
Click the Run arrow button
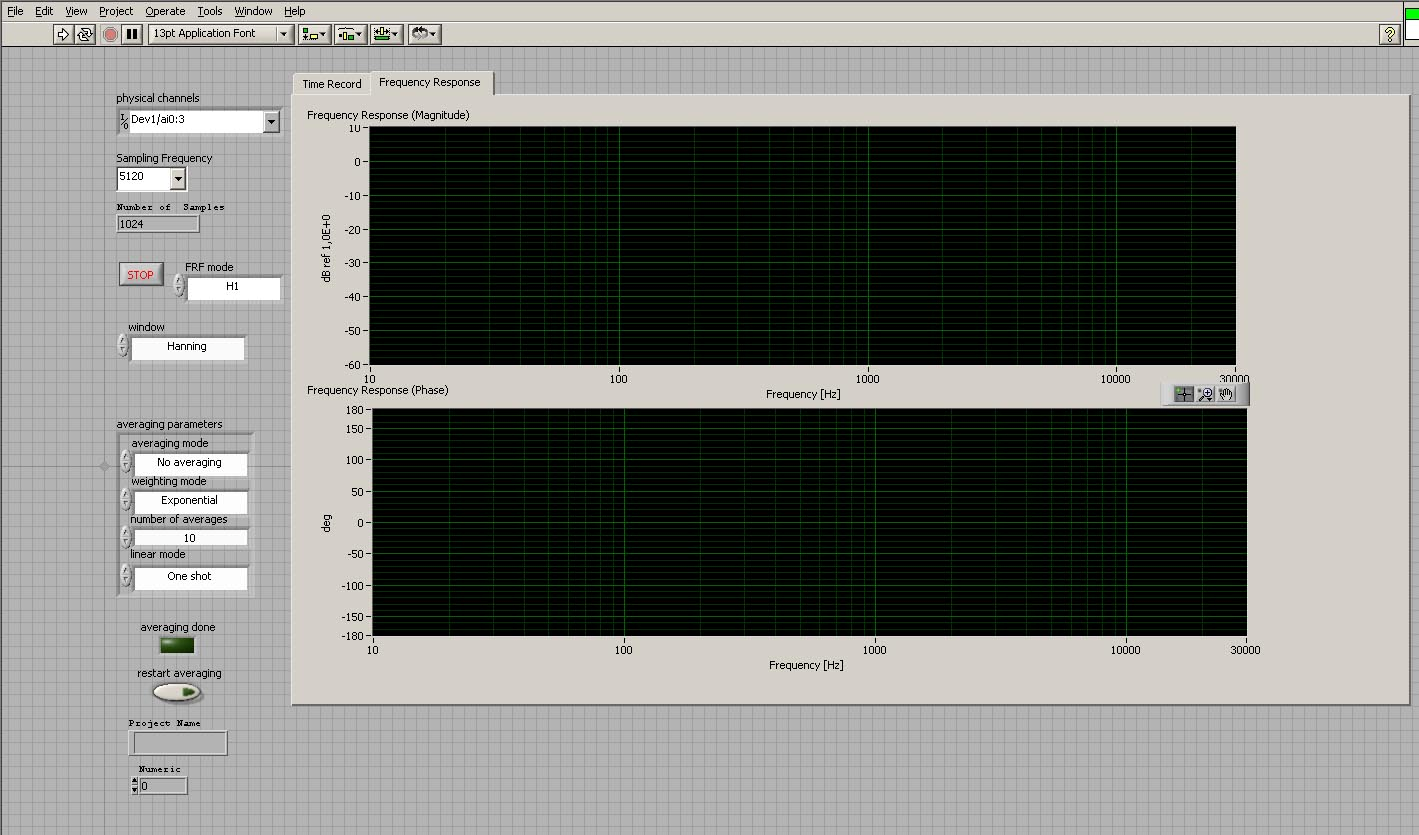[x=63, y=34]
